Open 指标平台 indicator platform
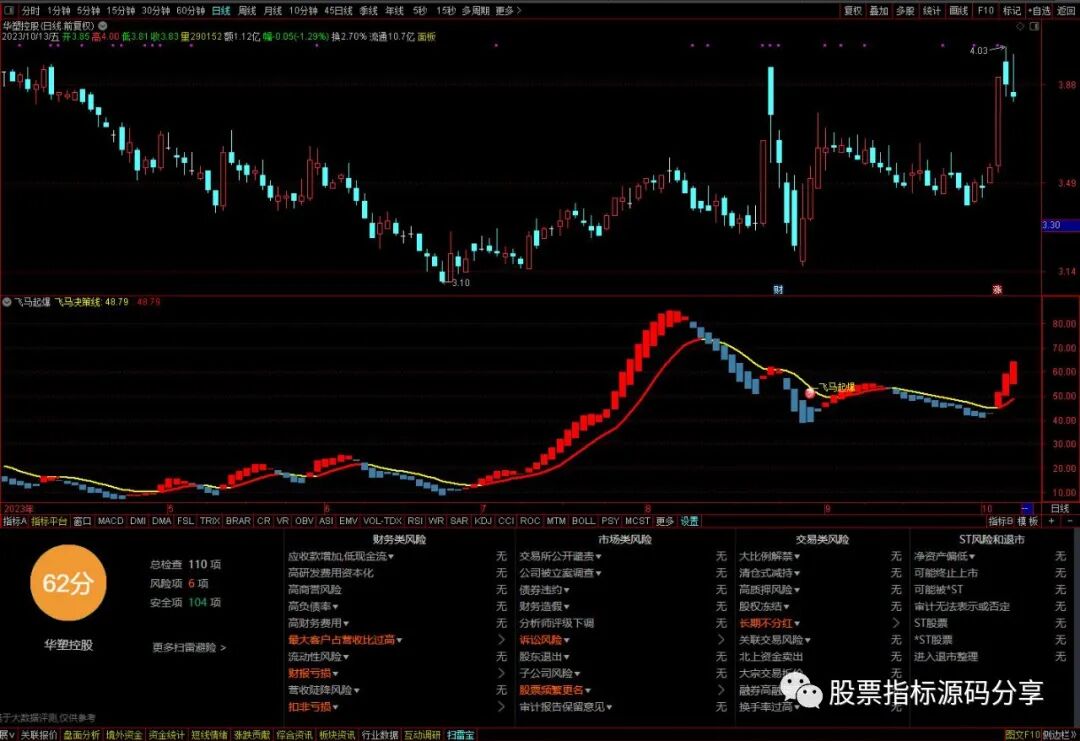Viewport: 1080px width, 741px height. click(50, 521)
